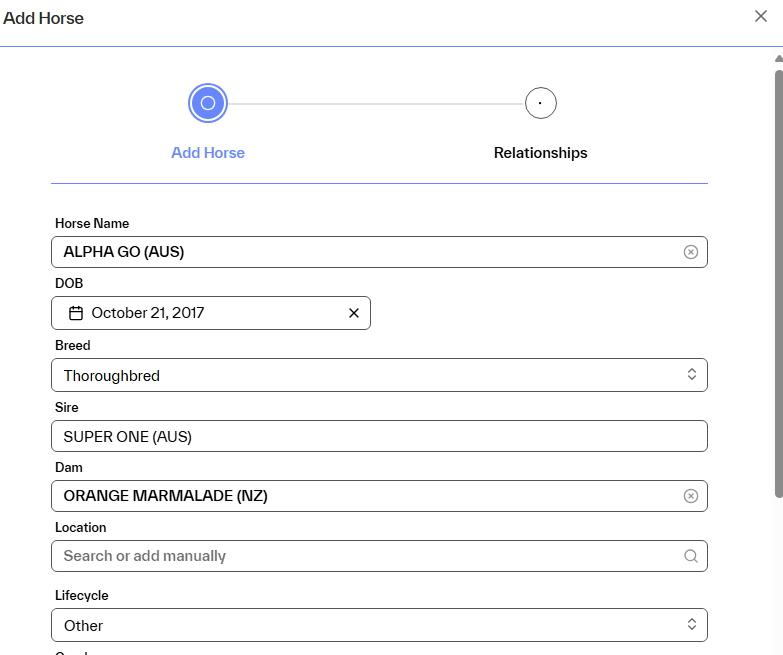Click into the Sire text field

pos(378,436)
